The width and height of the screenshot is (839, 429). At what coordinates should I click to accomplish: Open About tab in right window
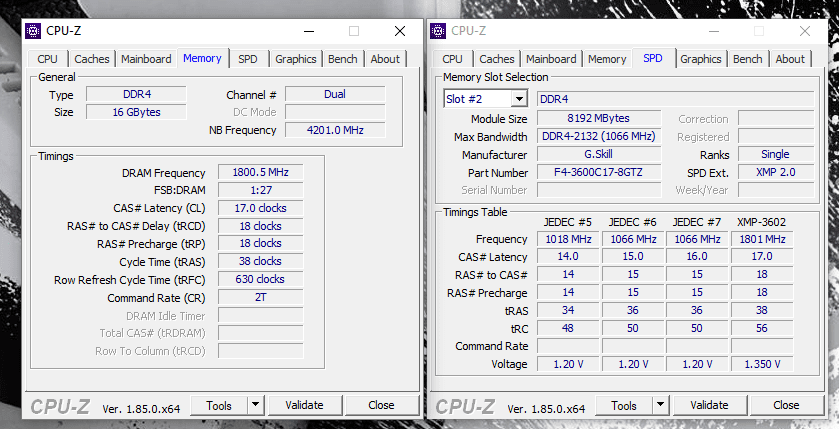(790, 59)
